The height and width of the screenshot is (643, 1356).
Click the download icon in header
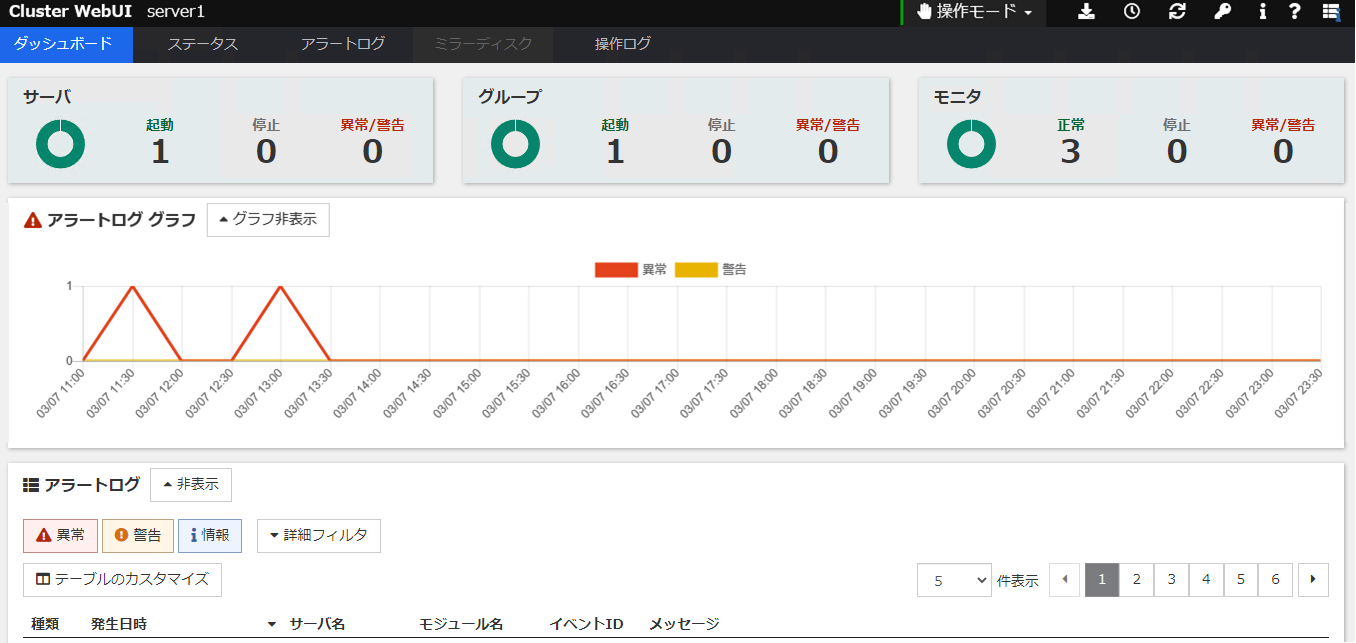(1087, 12)
